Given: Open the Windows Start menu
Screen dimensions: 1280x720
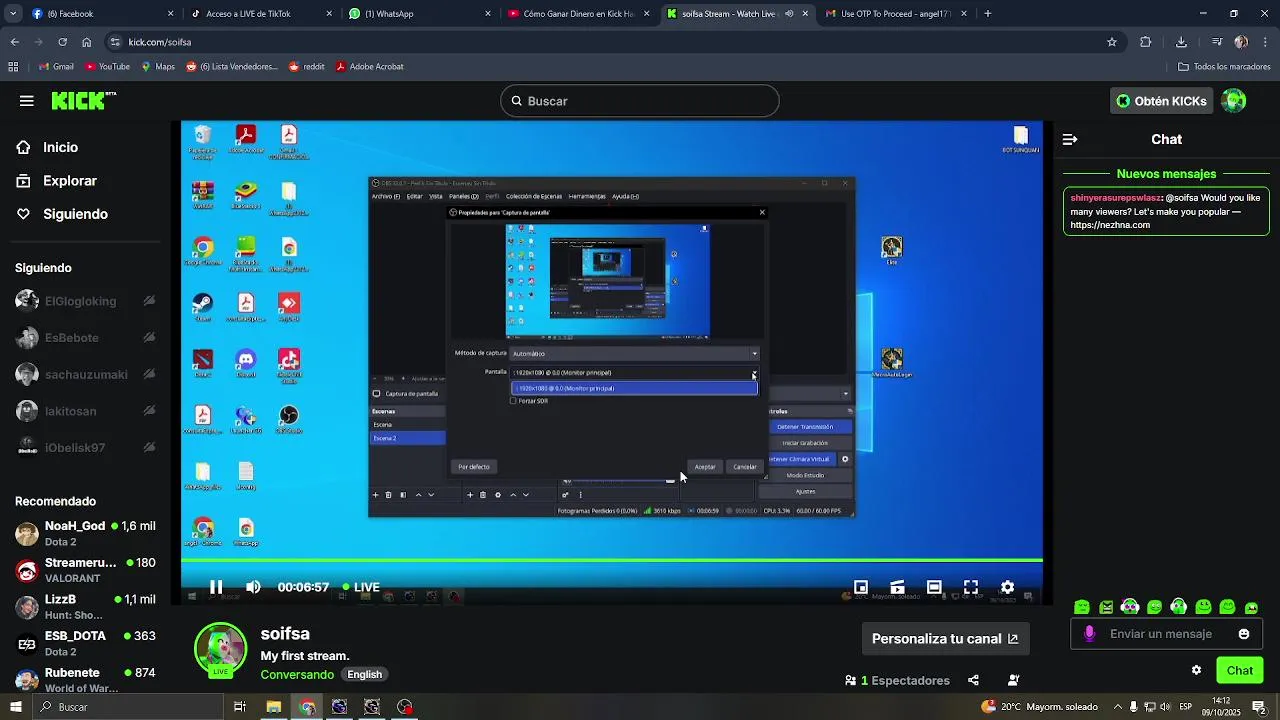Looking at the screenshot, I should 15,707.
